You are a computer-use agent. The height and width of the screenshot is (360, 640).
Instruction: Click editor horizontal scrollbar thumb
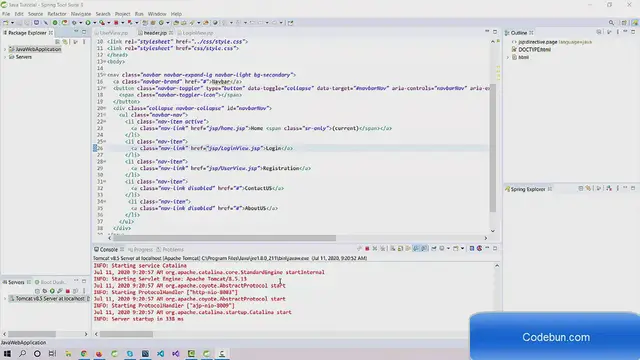224,238
